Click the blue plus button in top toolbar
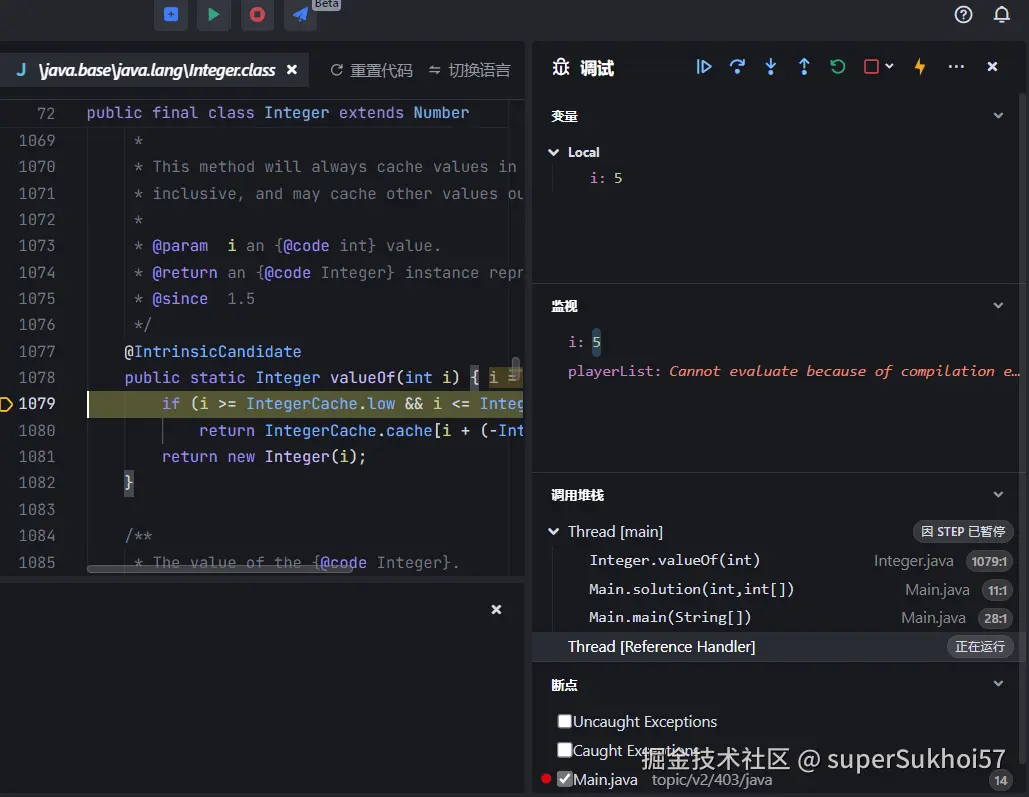The width and height of the screenshot is (1029, 797). 171,14
